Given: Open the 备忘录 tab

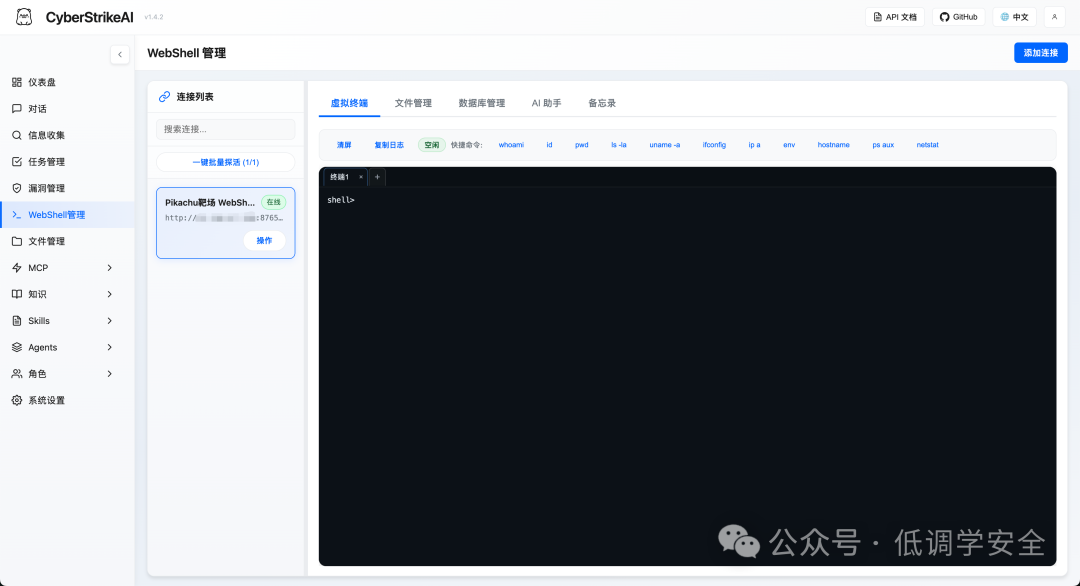Looking at the screenshot, I should pyautogui.click(x=602, y=103).
